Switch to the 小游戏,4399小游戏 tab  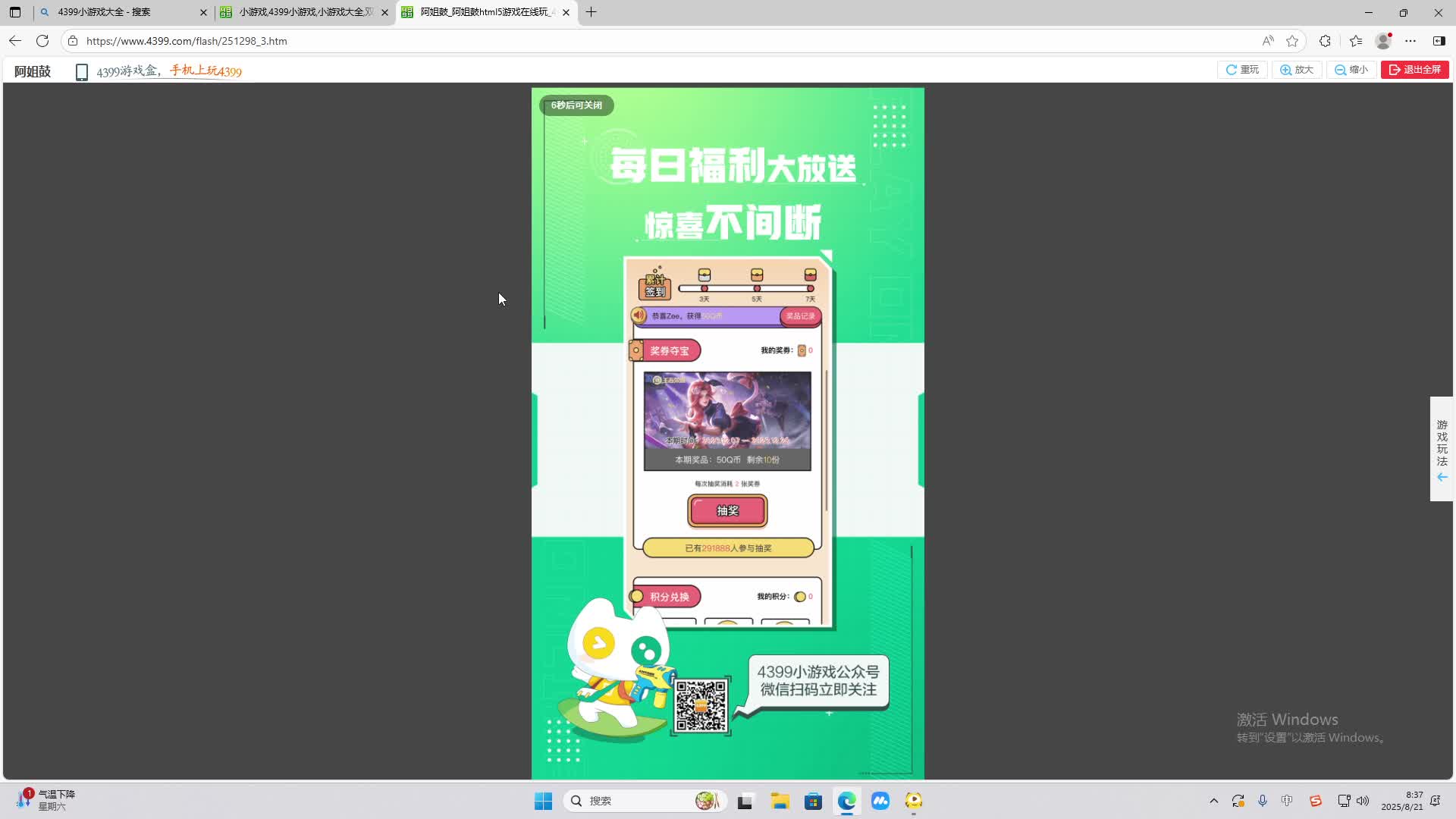[x=300, y=12]
